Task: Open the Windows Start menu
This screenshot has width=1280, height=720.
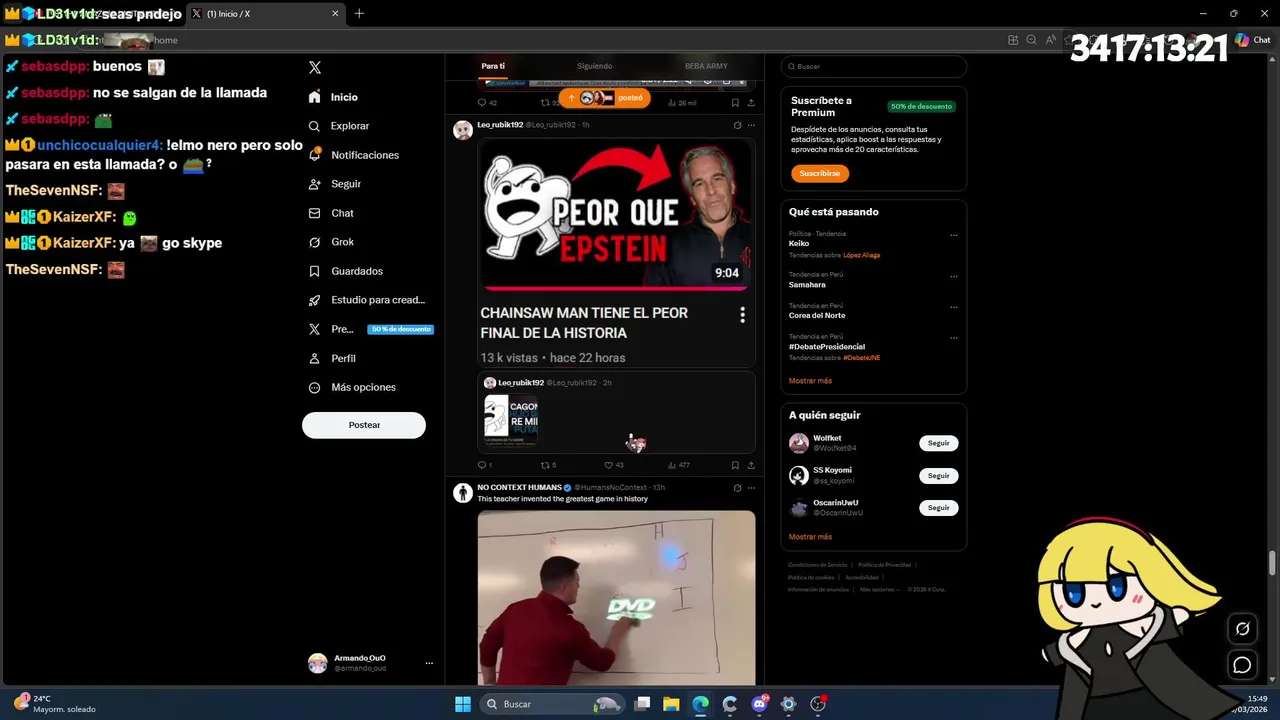Action: 463,704
